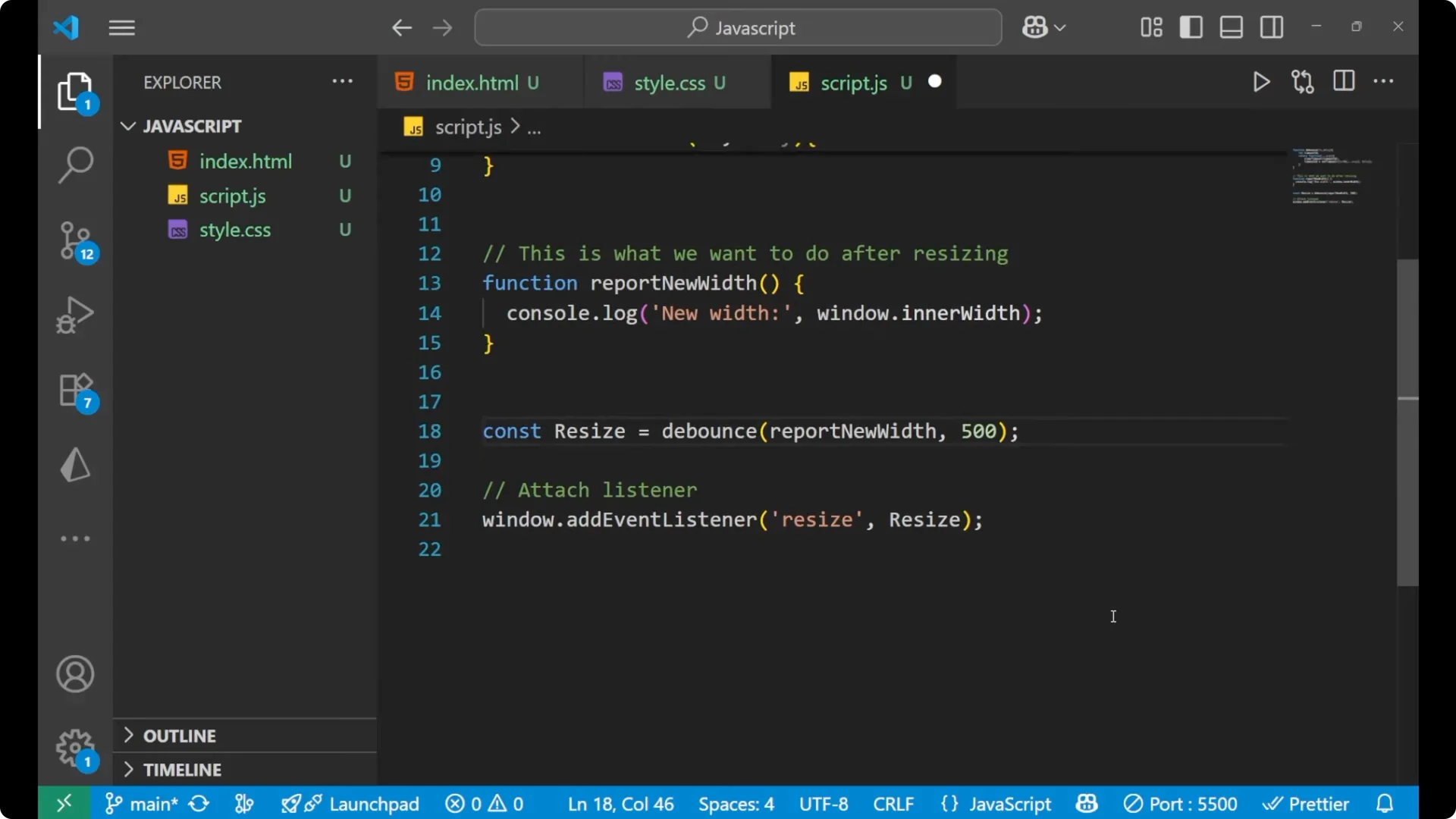The width and height of the screenshot is (1456, 819).
Task: Open the Search view
Action: coord(75,164)
